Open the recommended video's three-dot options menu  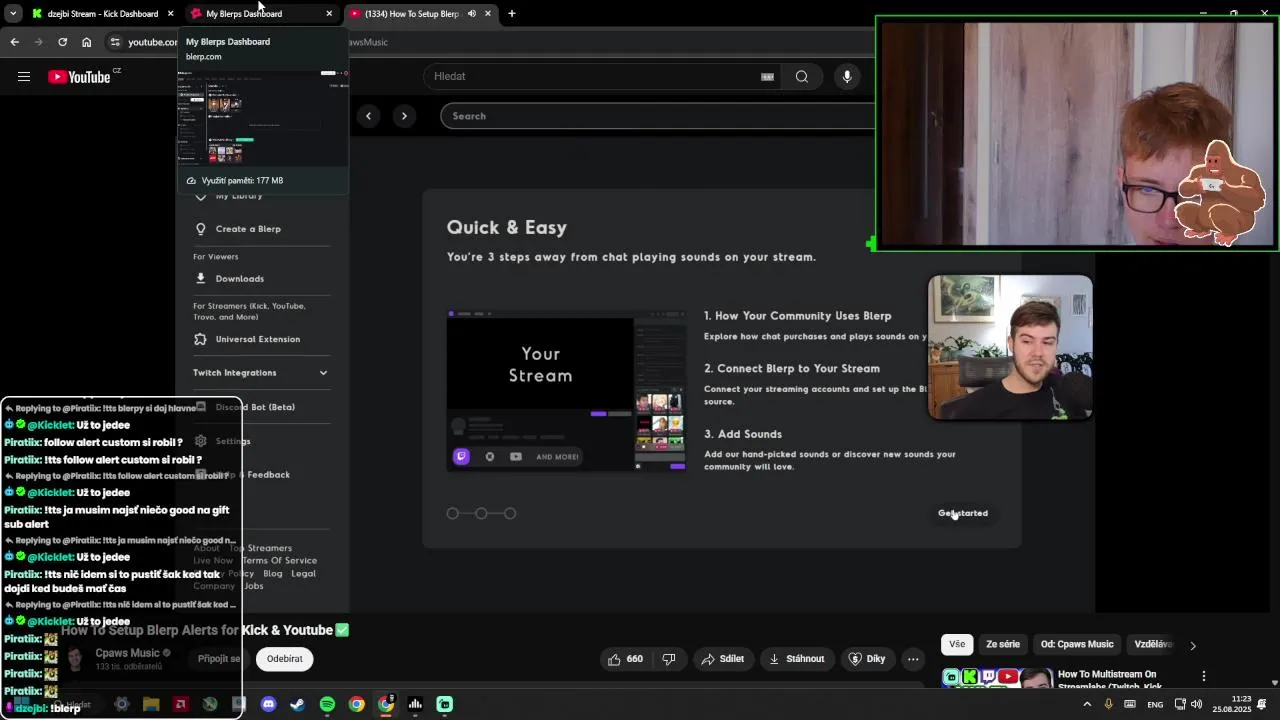pos(1204,676)
